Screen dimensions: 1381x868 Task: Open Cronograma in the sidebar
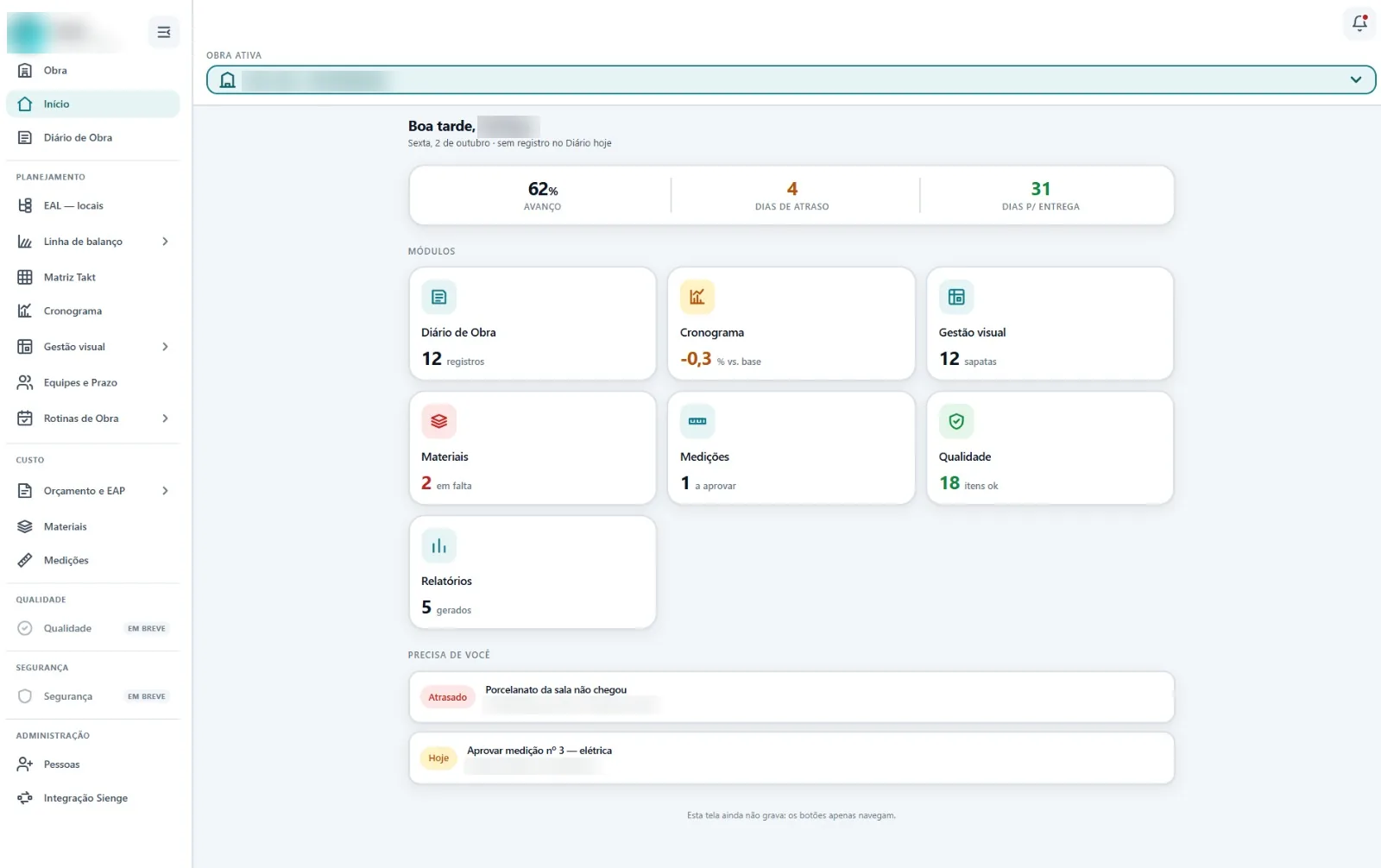pyautogui.click(x=93, y=311)
